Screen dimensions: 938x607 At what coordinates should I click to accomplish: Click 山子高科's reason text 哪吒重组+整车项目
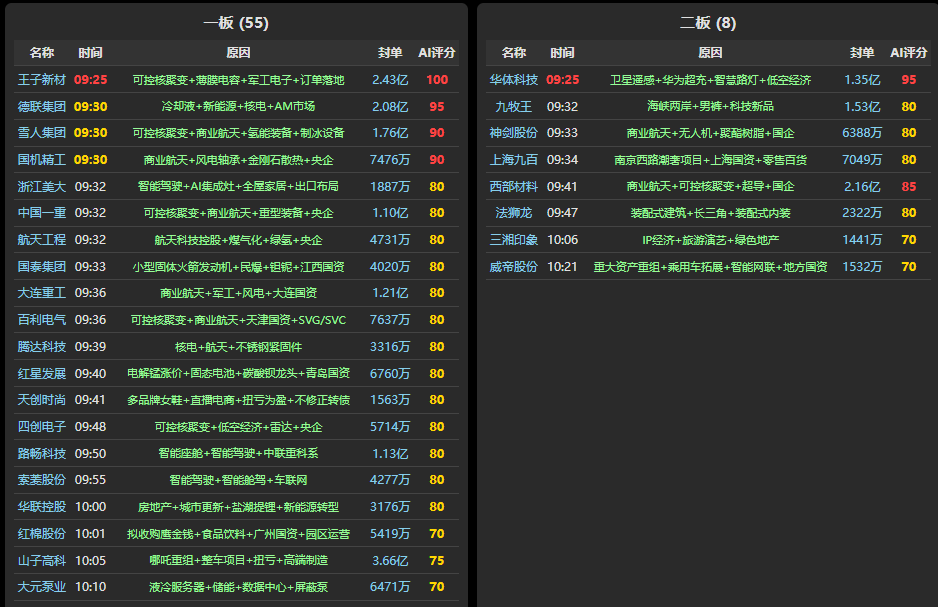(x=238, y=560)
